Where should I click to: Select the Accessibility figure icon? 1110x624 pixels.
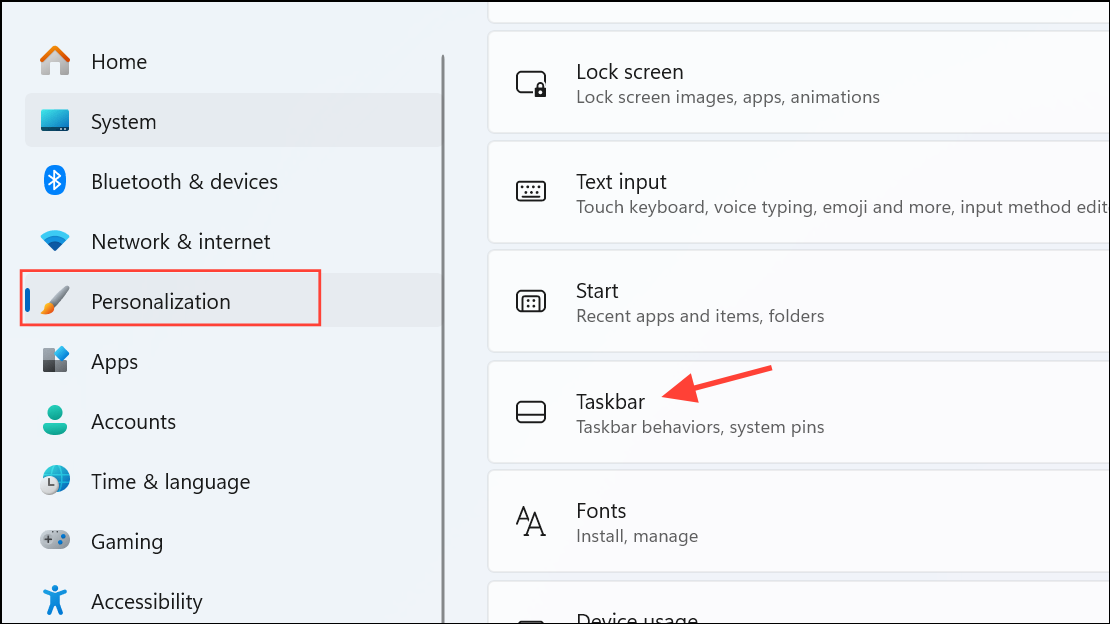tap(54, 600)
